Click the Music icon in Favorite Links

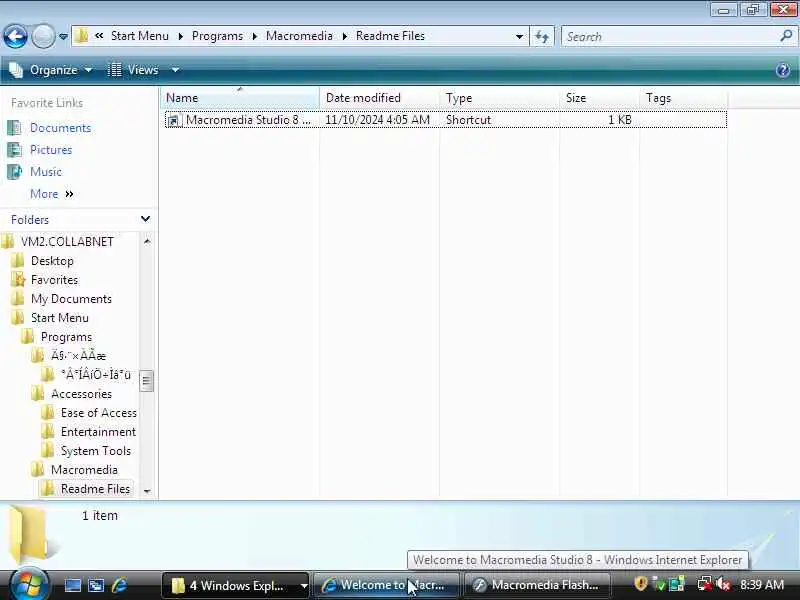coord(14,172)
